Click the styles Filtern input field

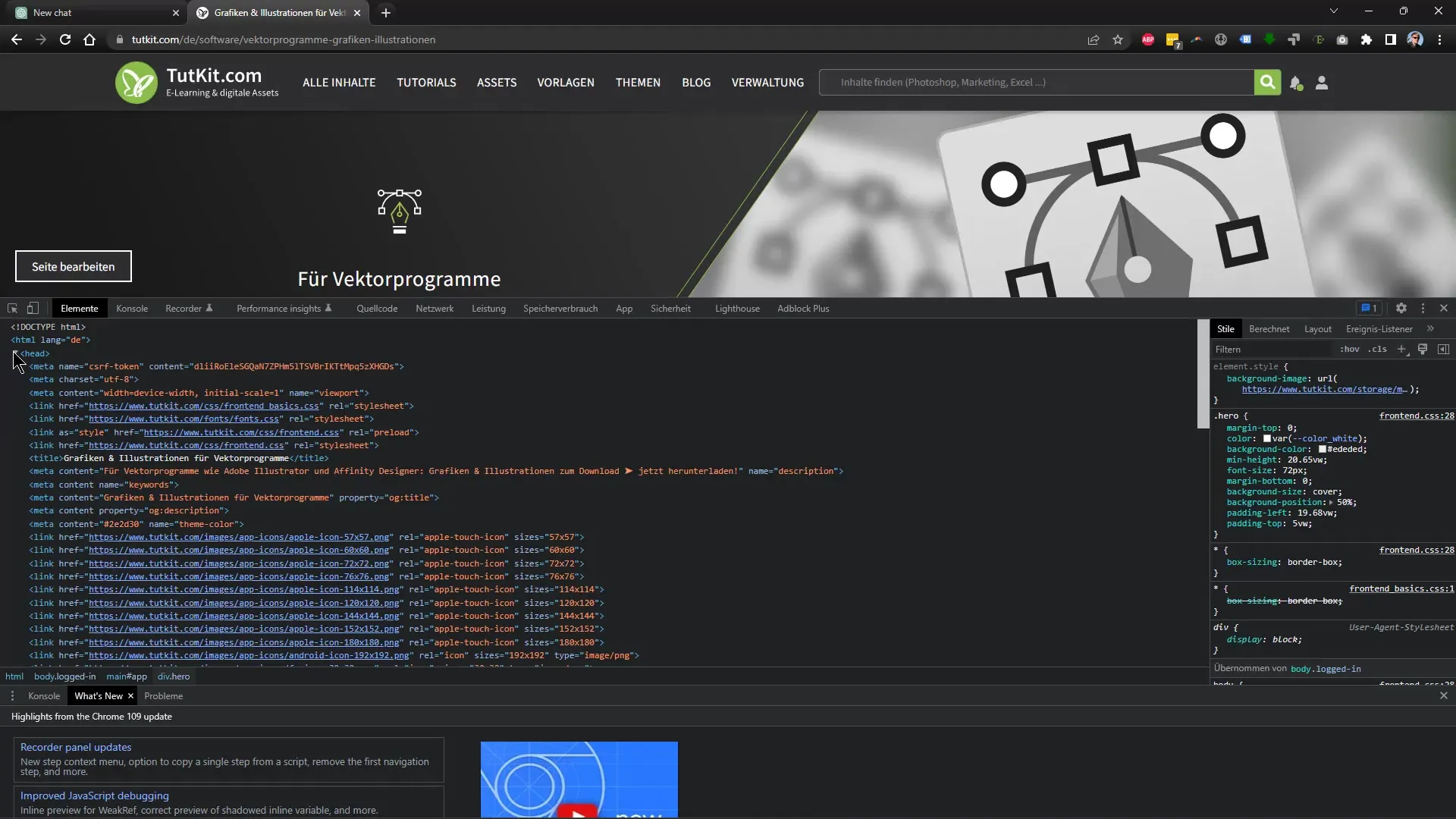click(x=1272, y=350)
